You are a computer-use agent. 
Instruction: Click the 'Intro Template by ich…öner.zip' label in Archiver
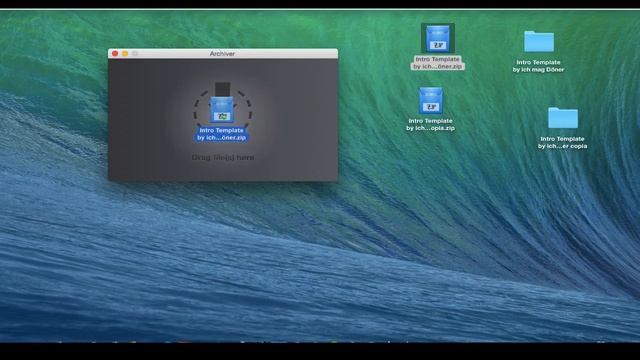coord(222,134)
